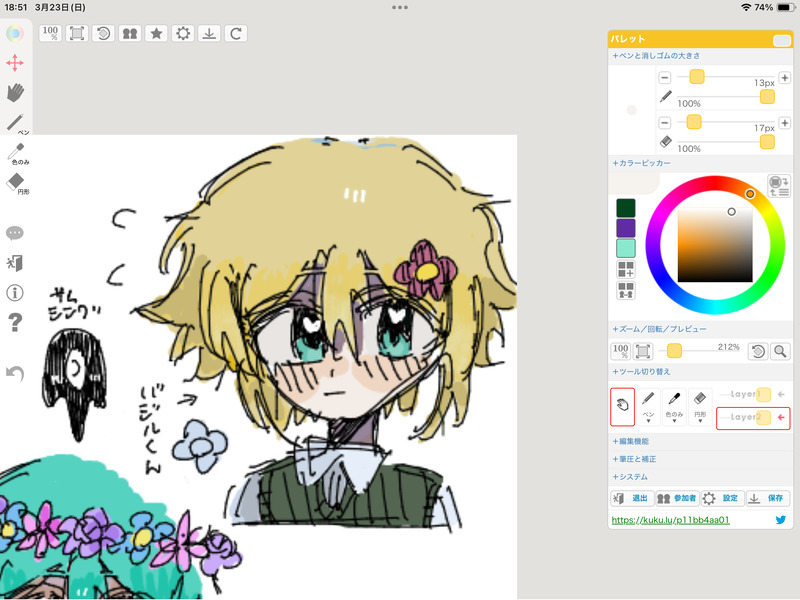Select the hand tool in tool switcher

coord(622,407)
